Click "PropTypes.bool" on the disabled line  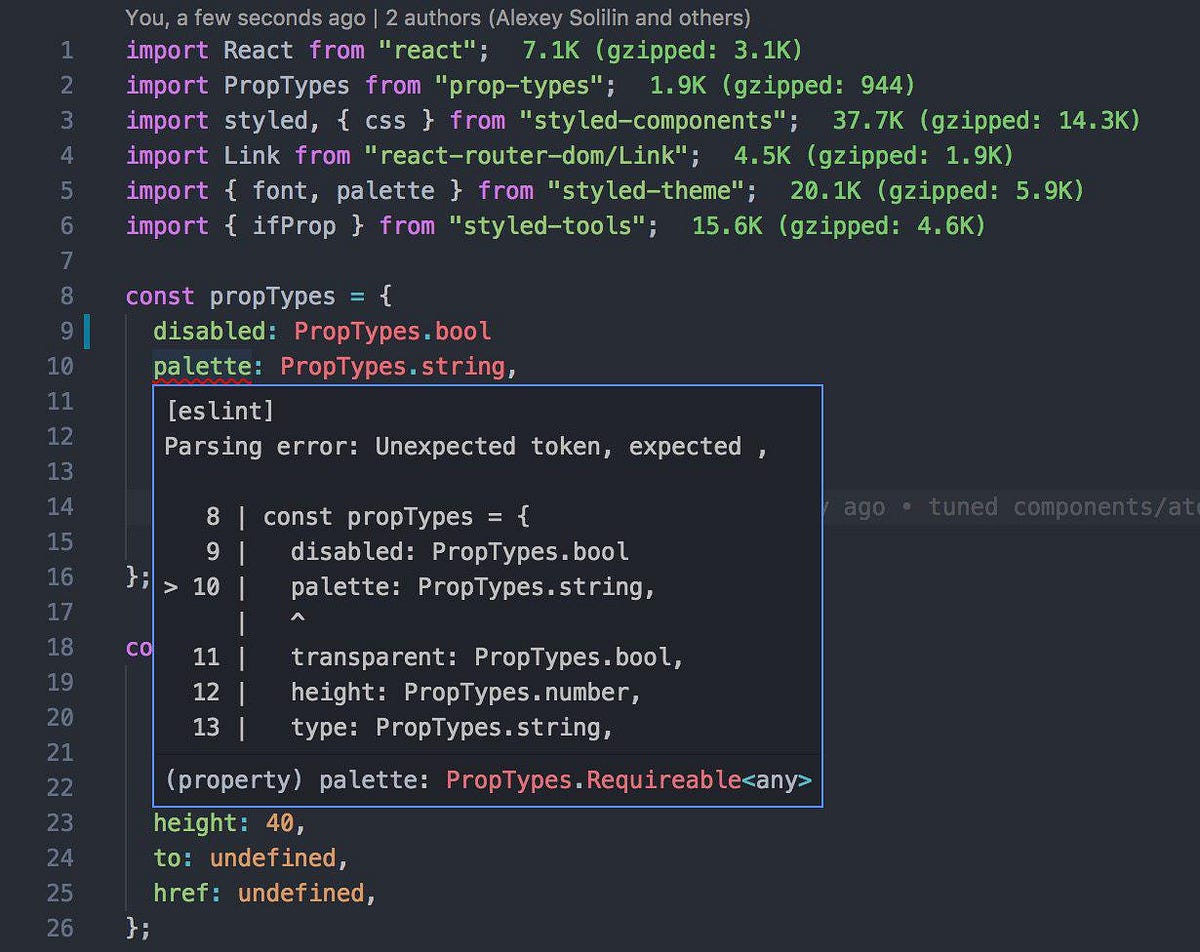(x=391, y=331)
